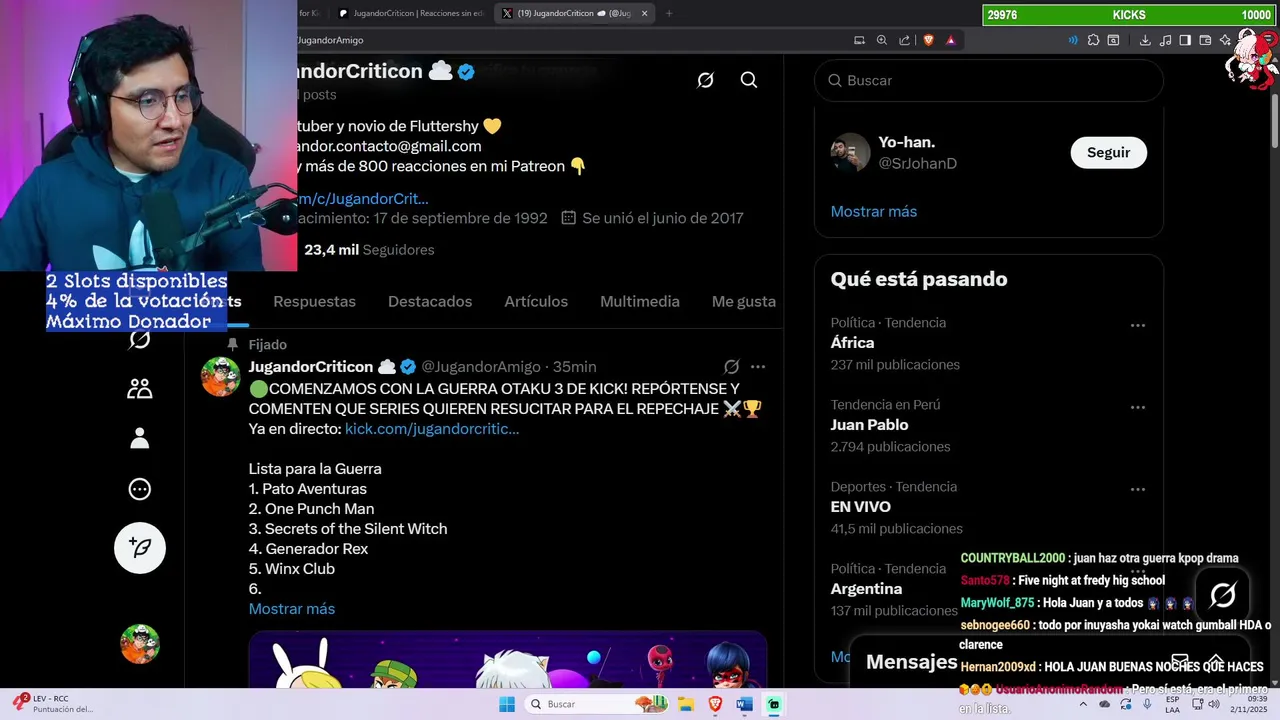
Task: Open the pinned post's three-dot menu
Action: (x=757, y=367)
